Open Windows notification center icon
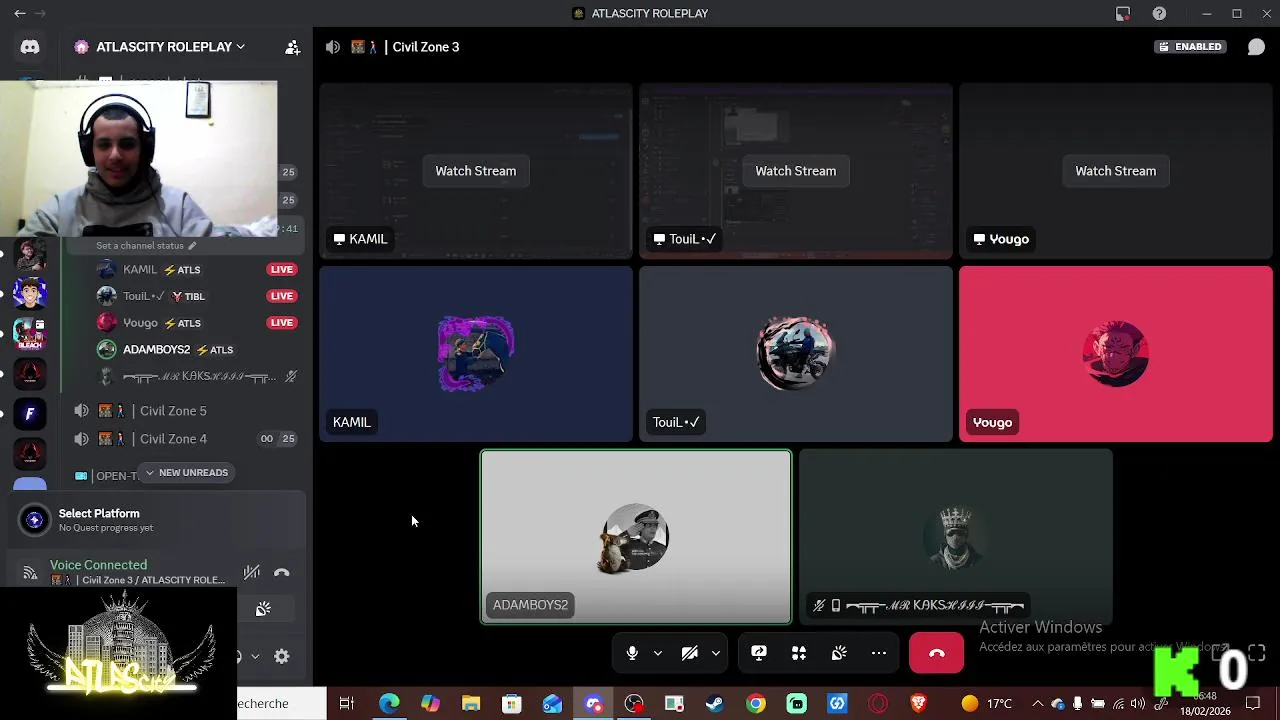This screenshot has height=720, width=1280. (1253, 704)
